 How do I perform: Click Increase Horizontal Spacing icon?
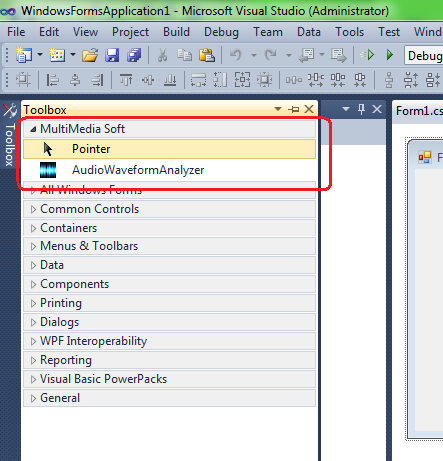pyautogui.click(x=316, y=80)
